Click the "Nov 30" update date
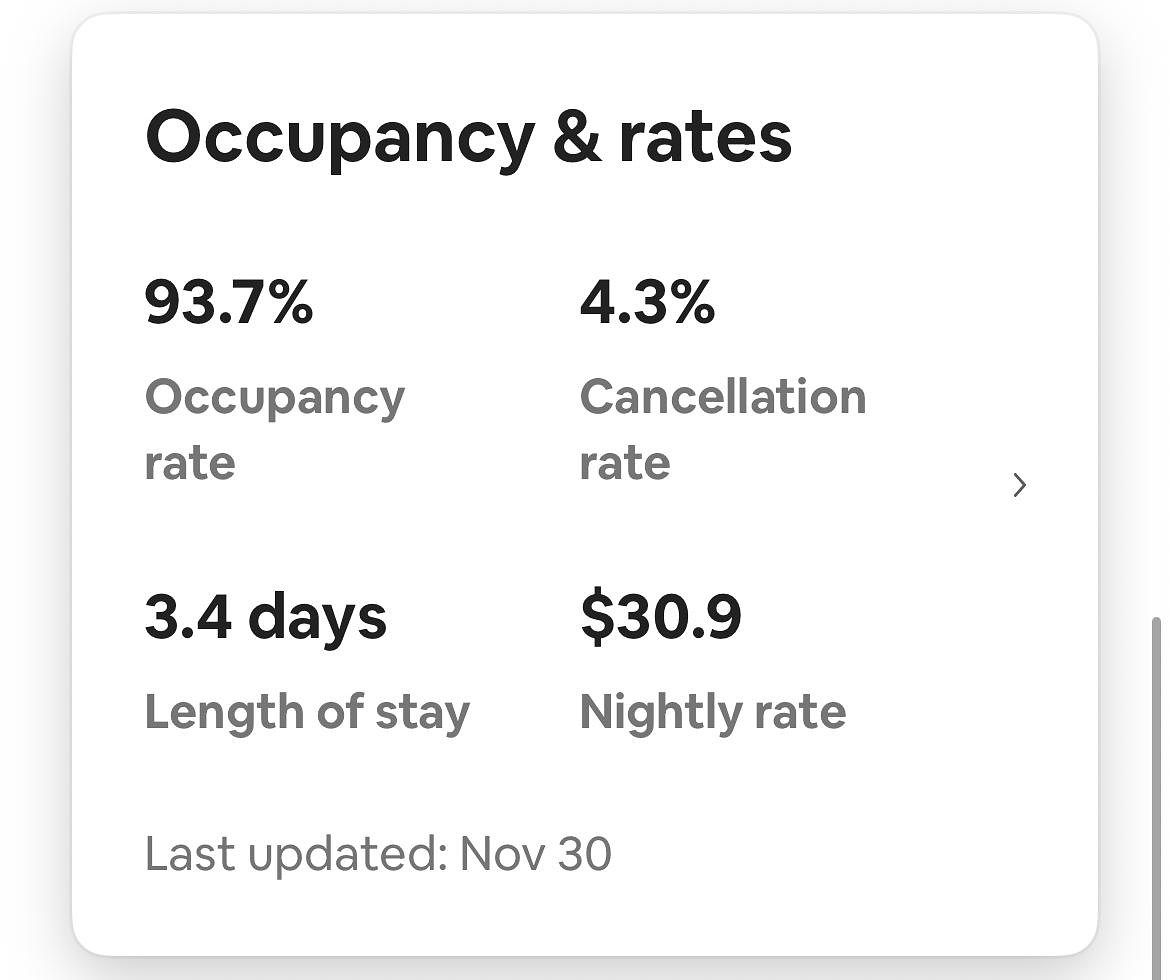 point(536,855)
